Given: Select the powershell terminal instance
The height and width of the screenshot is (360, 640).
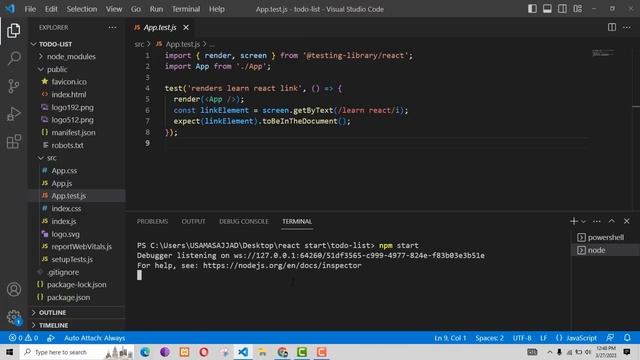Looking at the screenshot, I should 605,237.
